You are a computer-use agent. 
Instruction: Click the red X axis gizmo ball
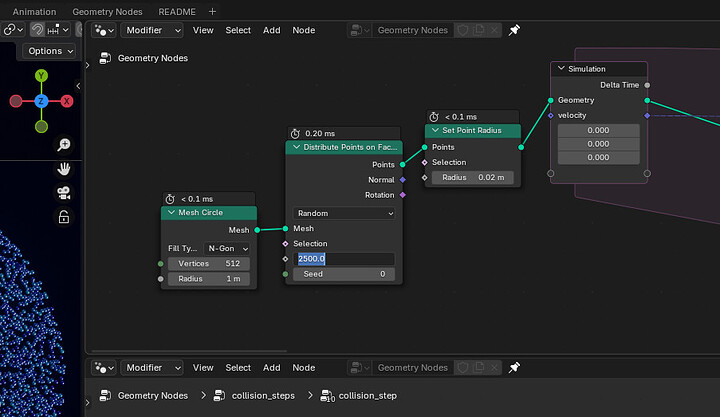click(67, 101)
